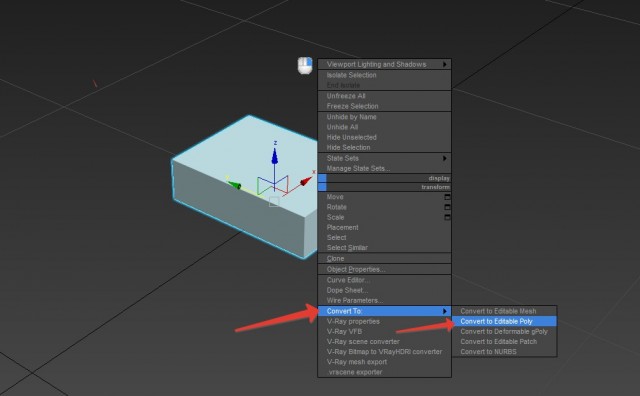Screen dimensions: 640x396
Task: Click the Select menu entry
Action: tap(384, 238)
